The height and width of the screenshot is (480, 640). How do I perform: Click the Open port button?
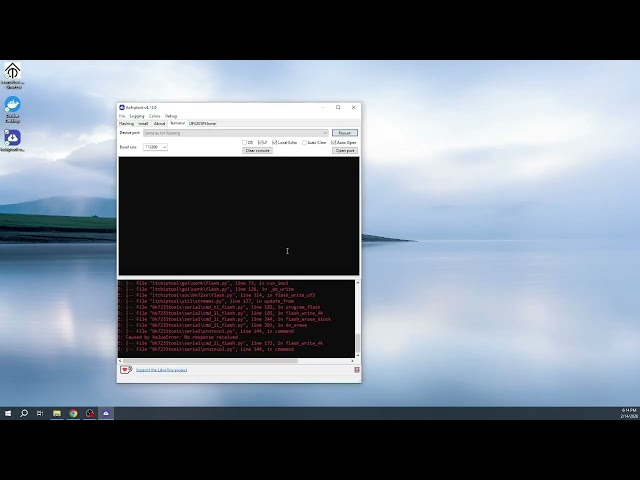pos(345,151)
